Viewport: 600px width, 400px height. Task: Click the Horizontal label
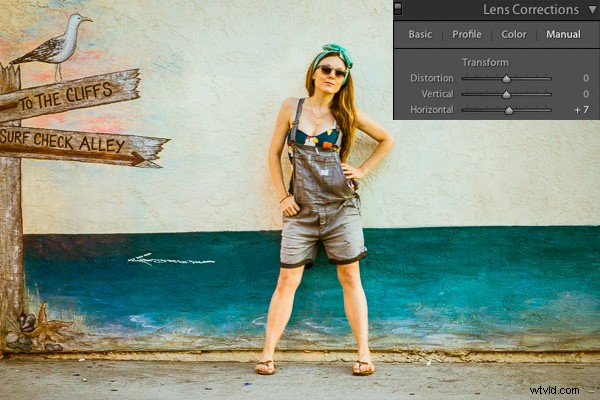coord(432,110)
